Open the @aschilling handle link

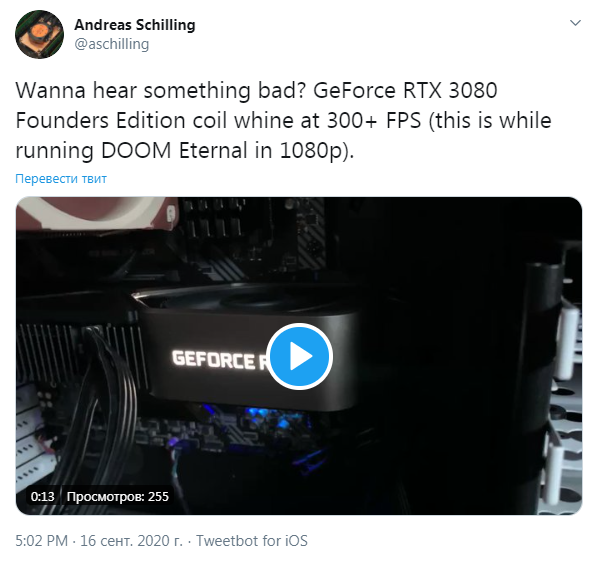(111, 44)
